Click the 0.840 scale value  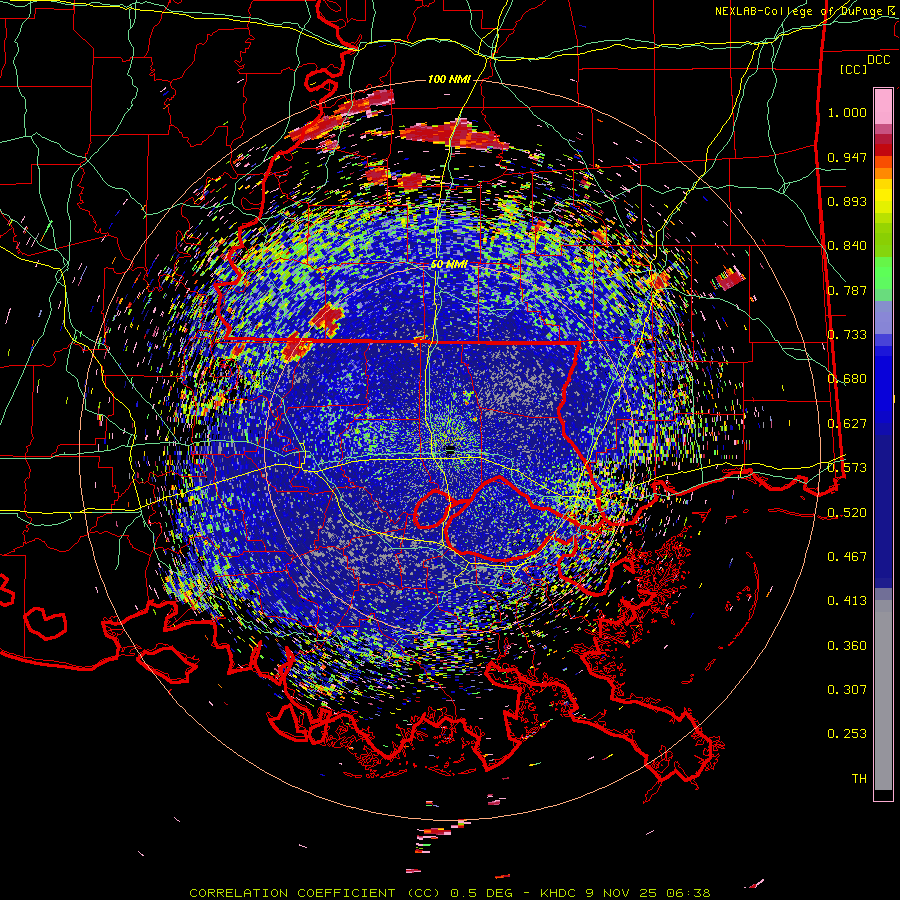847,246
